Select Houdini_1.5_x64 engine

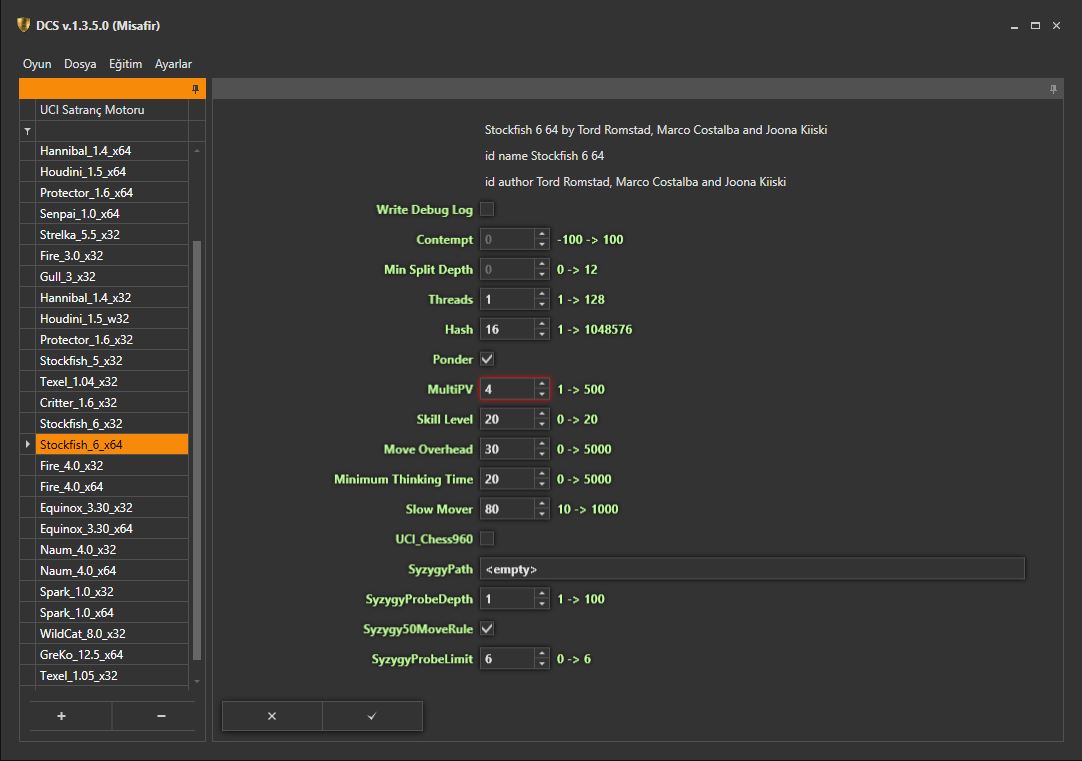(112, 172)
